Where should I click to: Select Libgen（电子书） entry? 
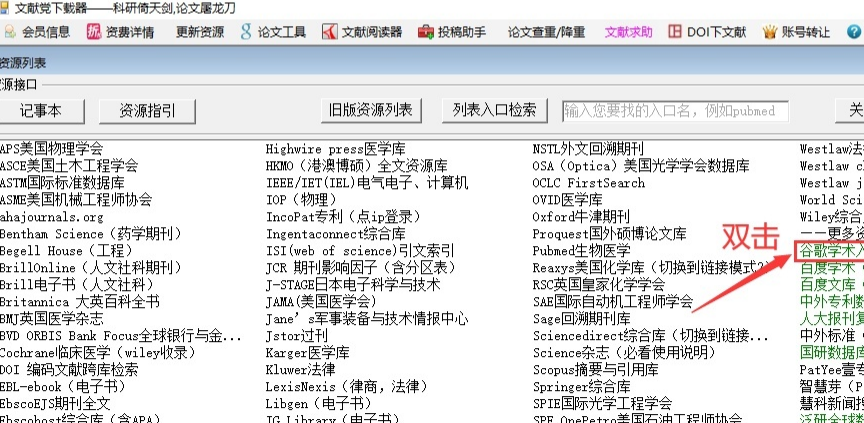318,404
